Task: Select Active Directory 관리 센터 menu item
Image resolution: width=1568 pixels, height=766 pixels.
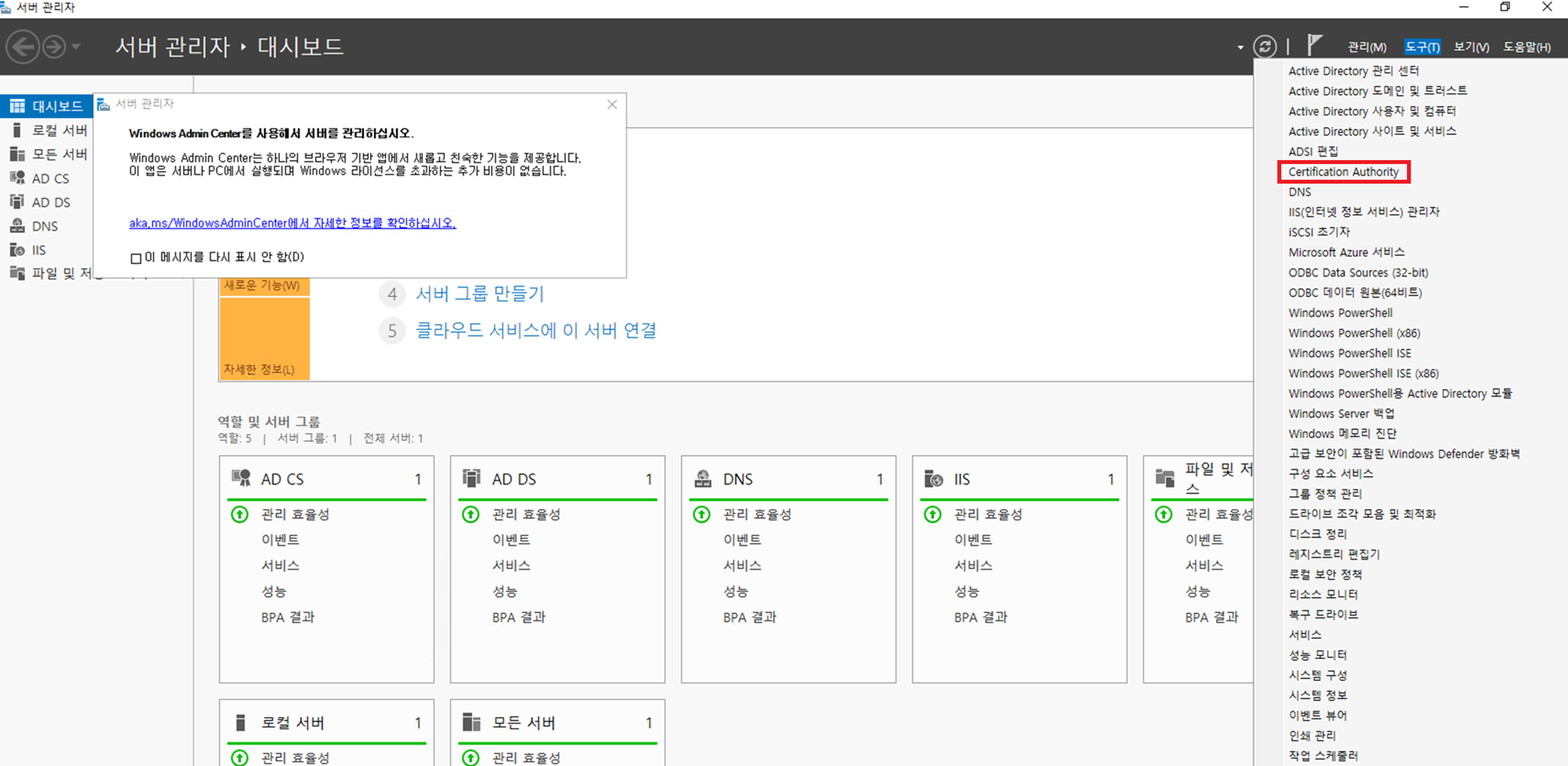Action: [1354, 71]
